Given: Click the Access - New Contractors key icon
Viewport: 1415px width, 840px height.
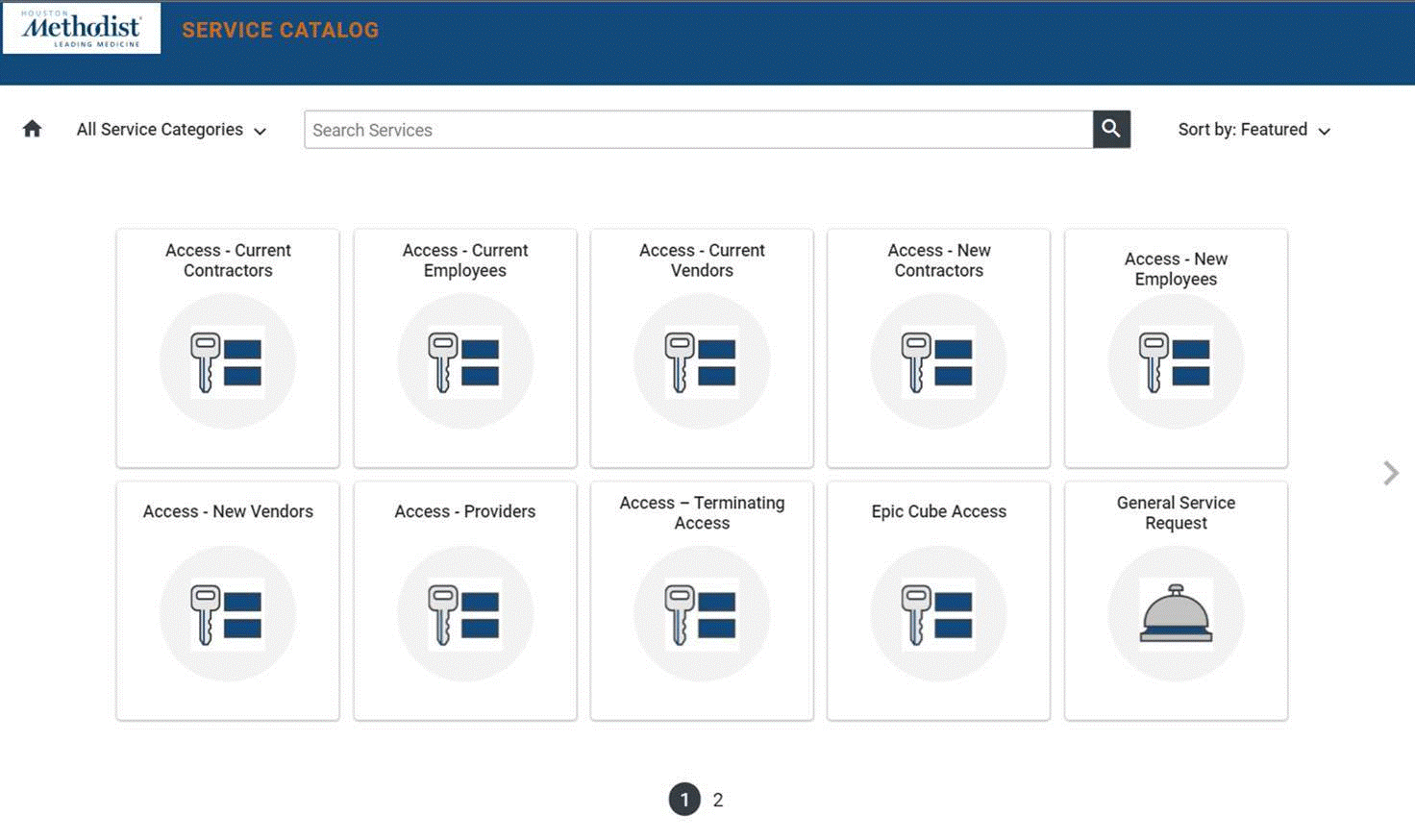Looking at the screenshot, I should tap(938, 362).
